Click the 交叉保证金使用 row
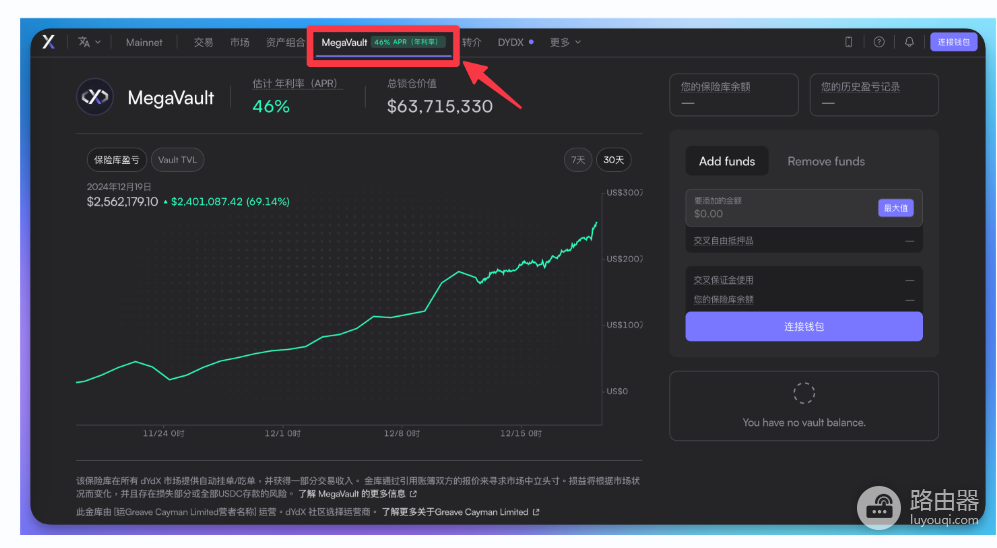The height and width of the screenshot is (548, 997). click(804, 280)
